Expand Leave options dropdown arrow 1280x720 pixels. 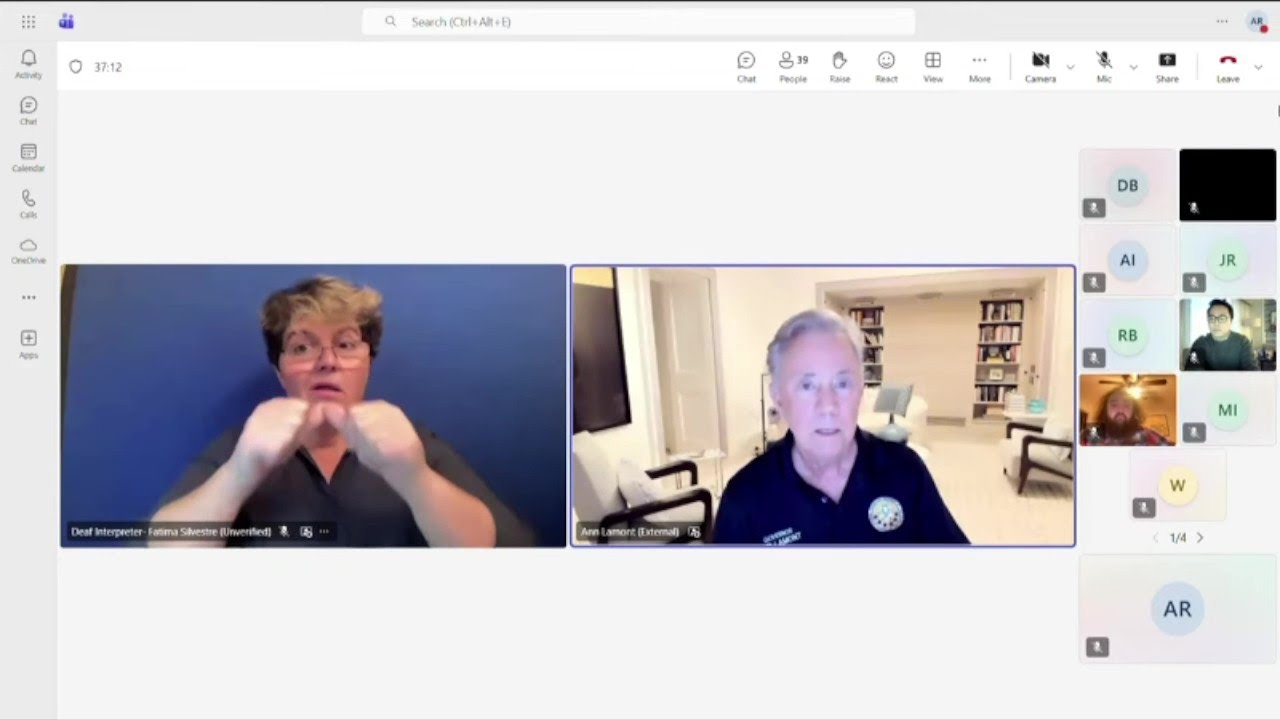1258,67
